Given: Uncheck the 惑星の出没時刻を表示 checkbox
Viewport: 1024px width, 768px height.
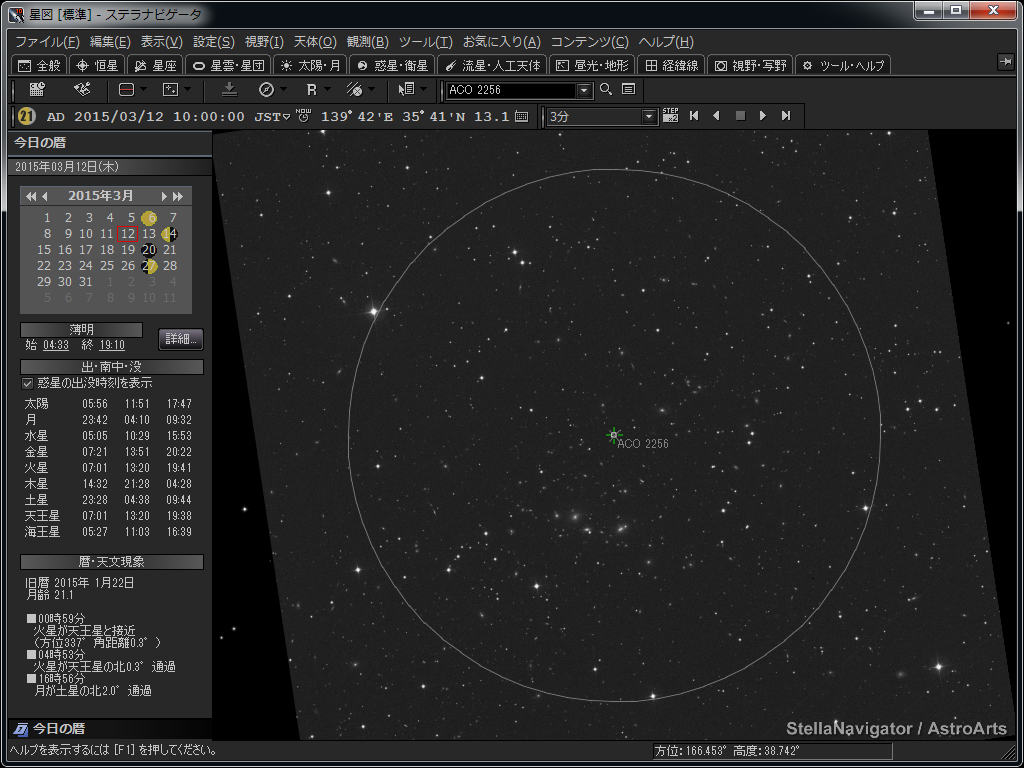Looking at the screenshot, I should tap(28, 383).
